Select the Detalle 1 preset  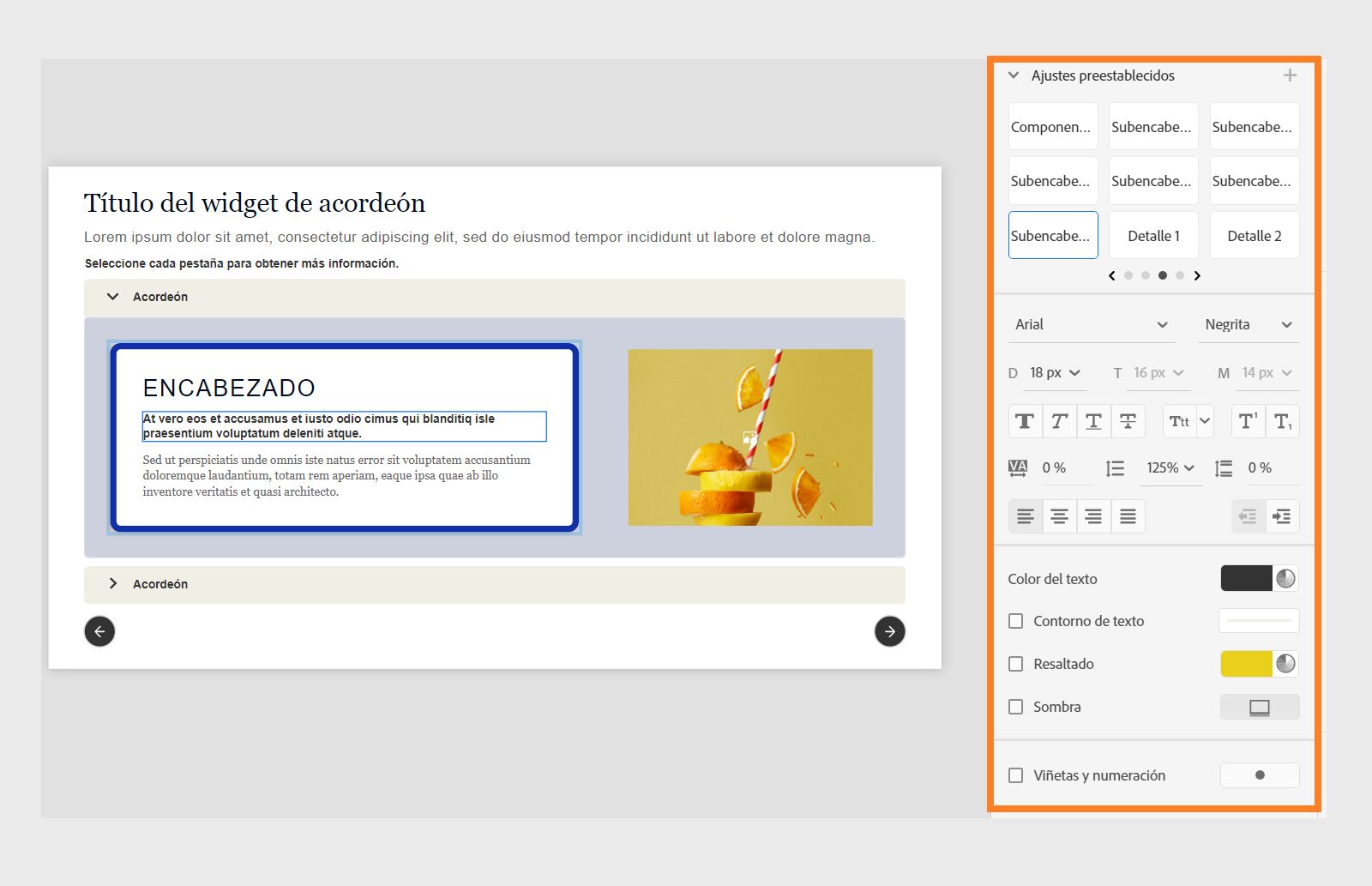click(1153, 236)
